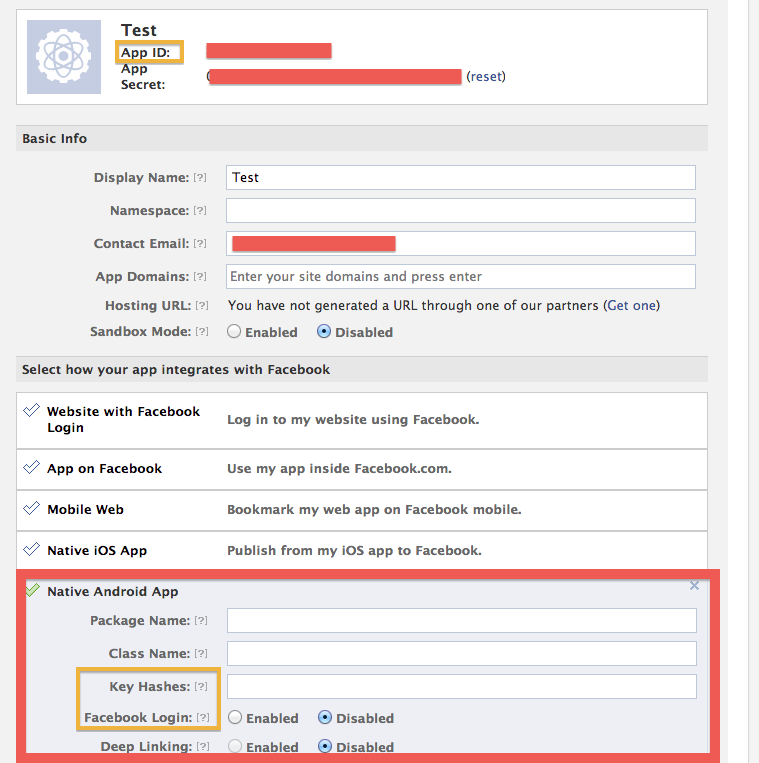The image size is (759, 763).
Task: Open Deep Linking help [?] icon
Action: (x=203, y=746)
